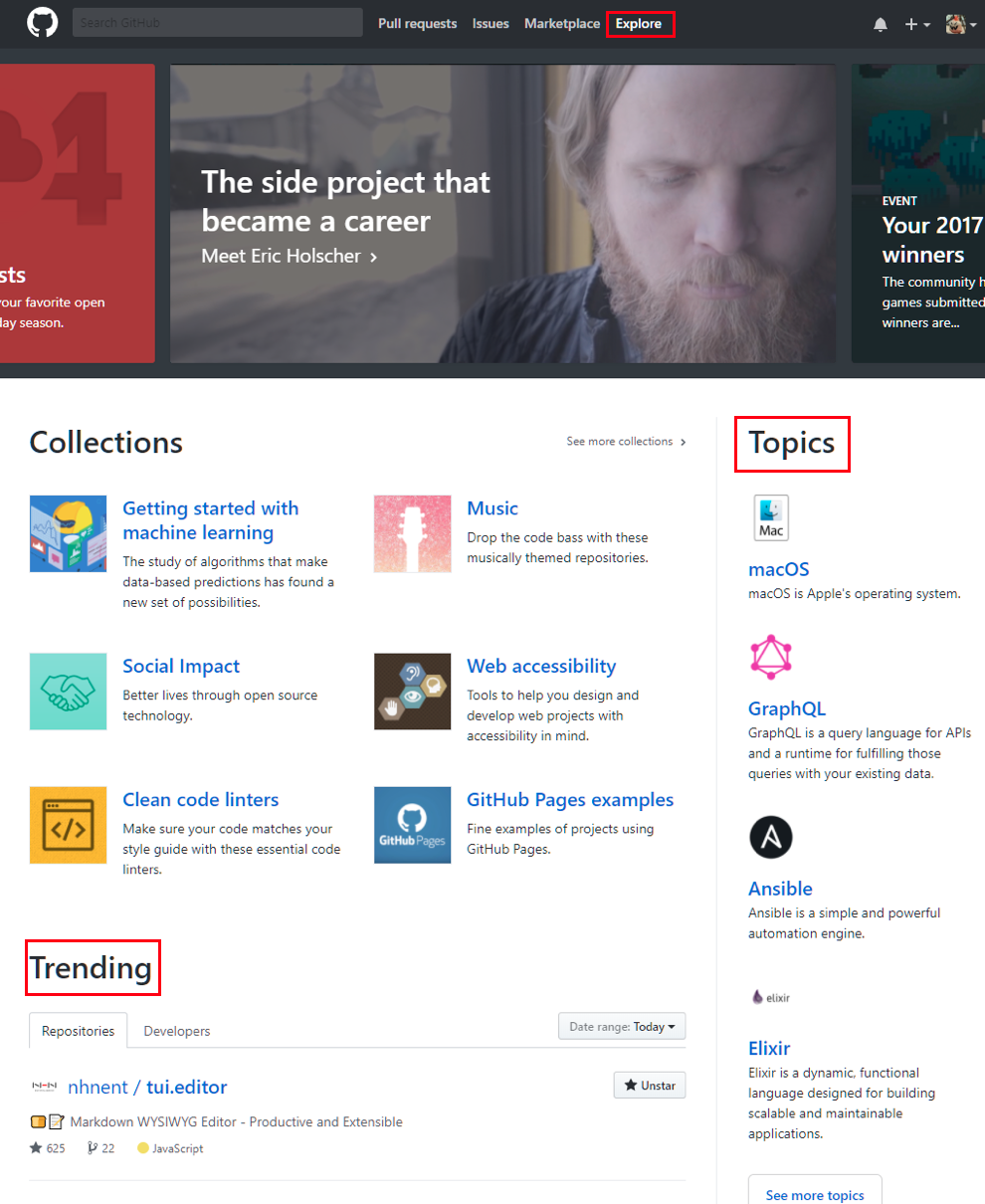Open the macOS topic link
Viewport: 985px width, 1204px height.
point(778,570)
